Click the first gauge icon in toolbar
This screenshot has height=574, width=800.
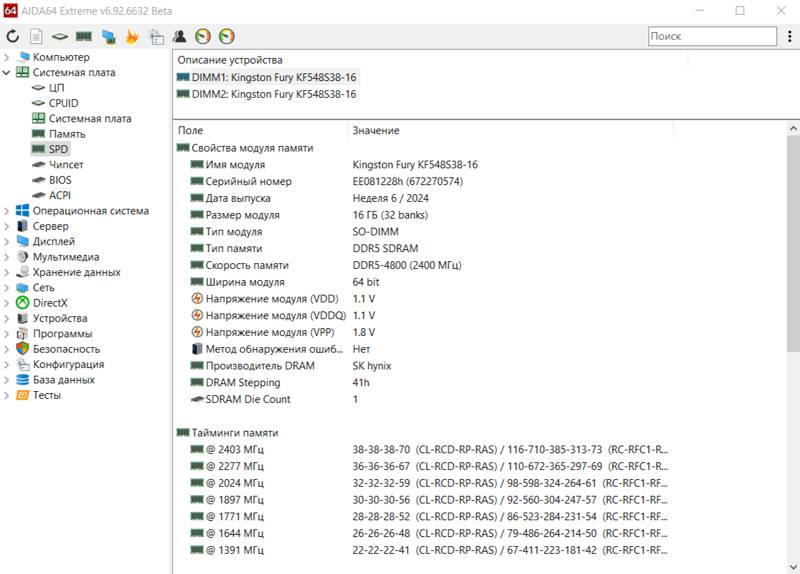(203, 37)
